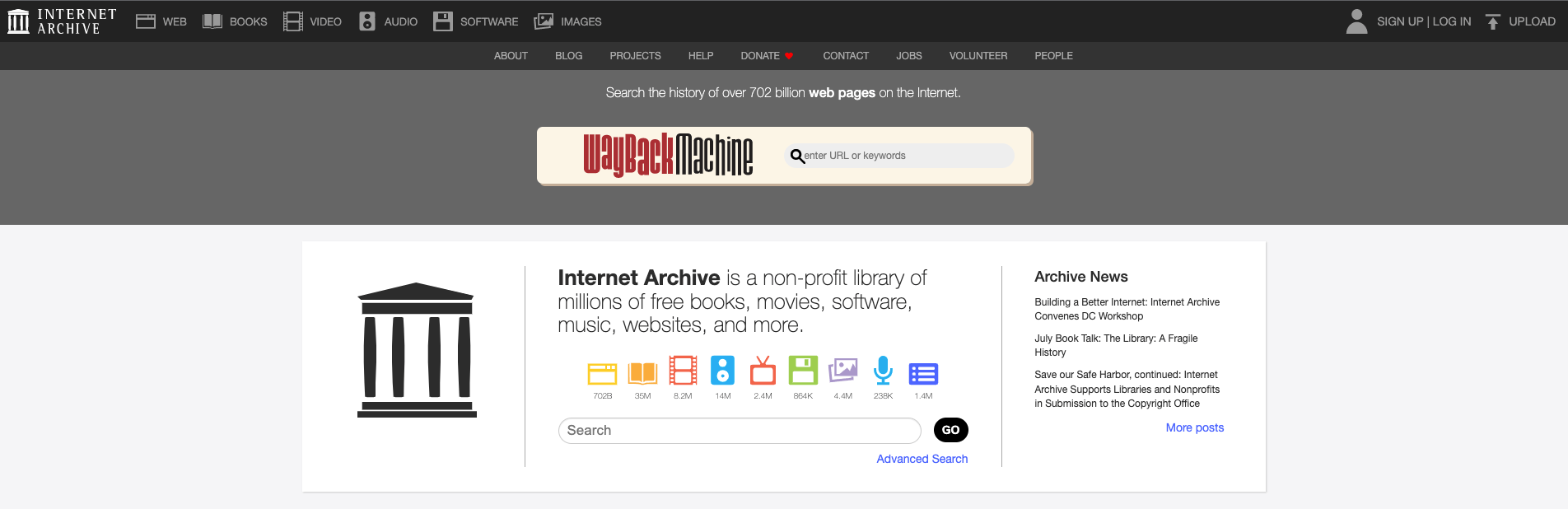Open Advanced Search link
The width and height of the screenshot is (1568, 509).
[x=922, y=459]
